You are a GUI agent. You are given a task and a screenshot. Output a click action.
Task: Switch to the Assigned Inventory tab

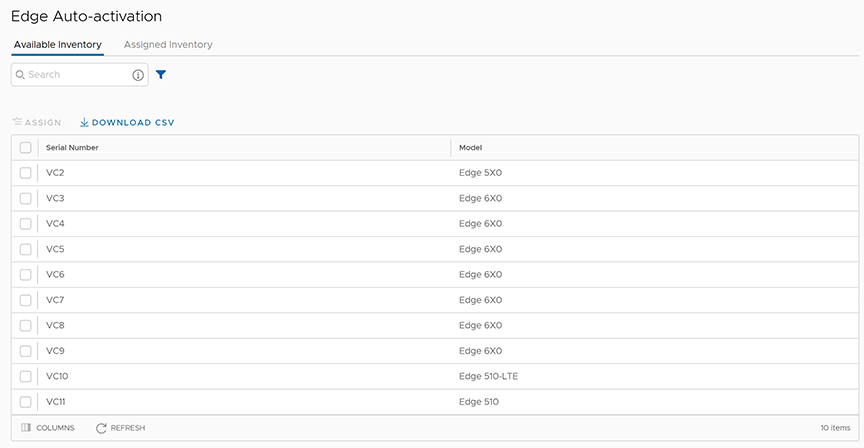(168, 45)
